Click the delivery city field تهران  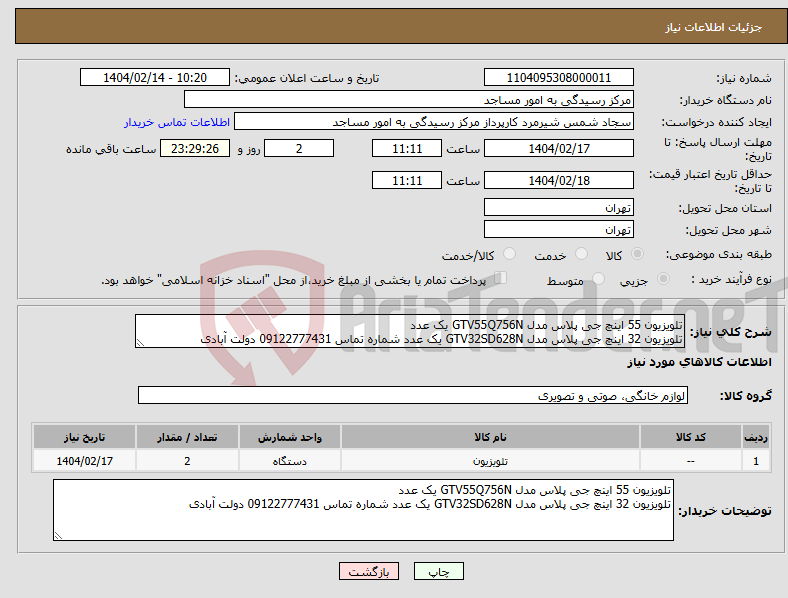click(558, 229)
